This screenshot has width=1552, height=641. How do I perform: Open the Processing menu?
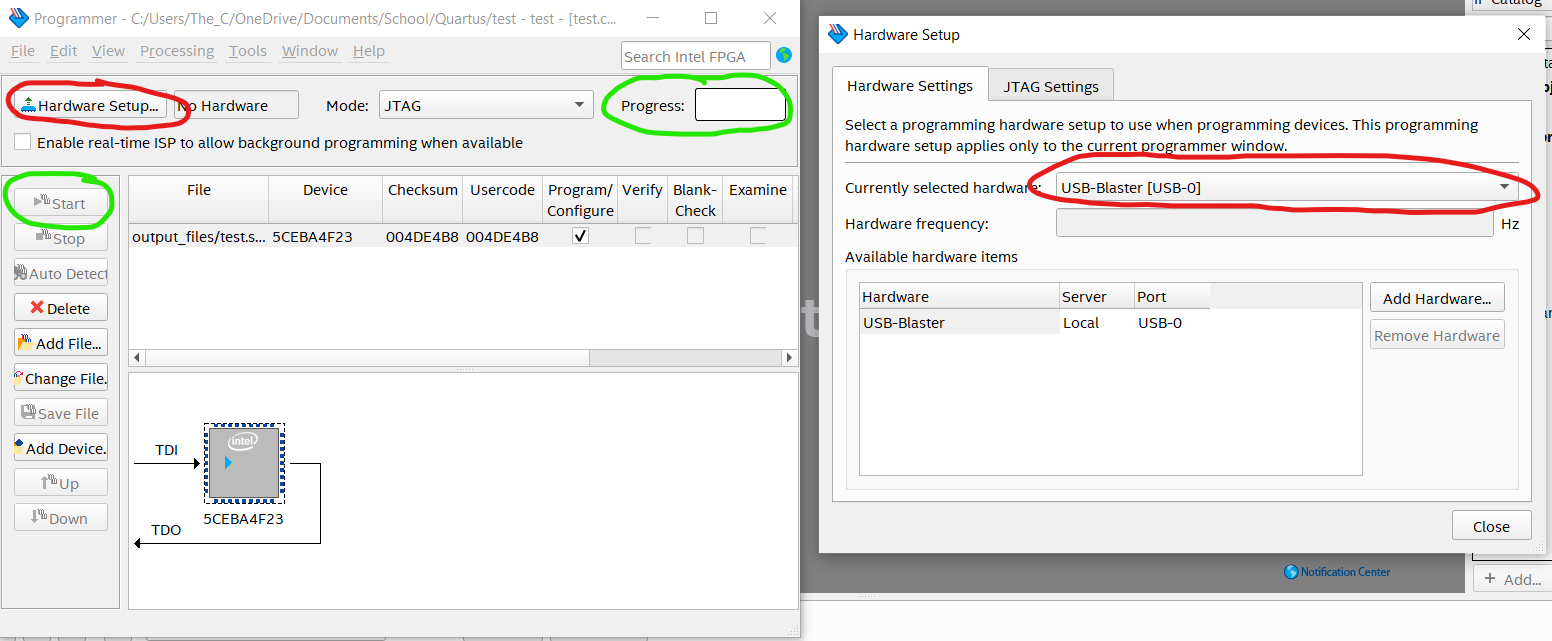pyautogui.click(x=177, y=51)
